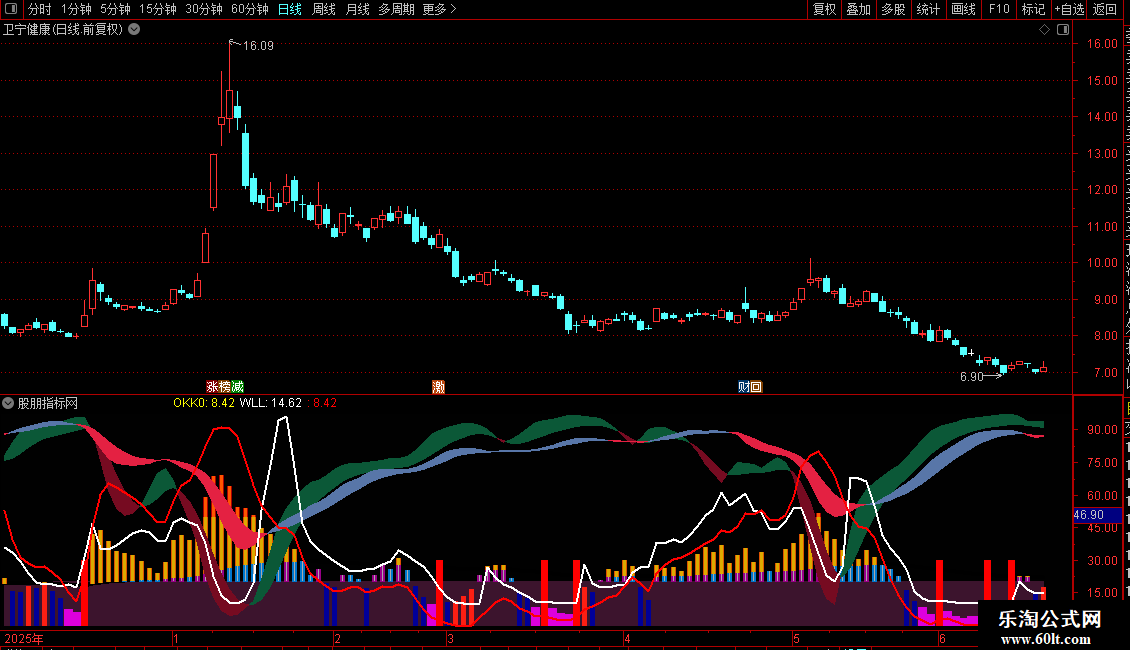Click the month 4 label on time axis
The image size is (1130, 650).
click(x=628, y=638)
